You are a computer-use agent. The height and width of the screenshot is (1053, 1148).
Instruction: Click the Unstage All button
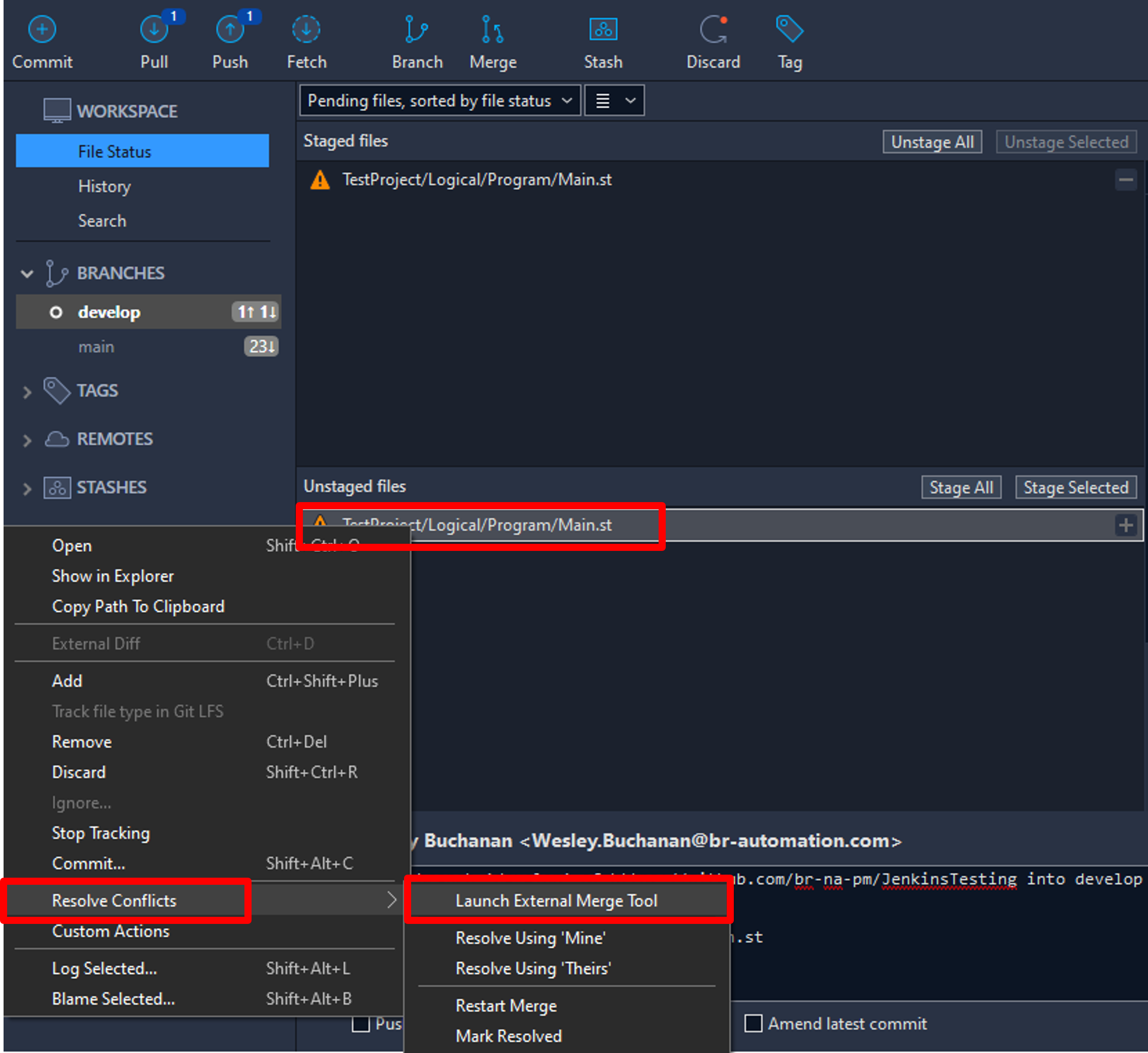point(932,142)
